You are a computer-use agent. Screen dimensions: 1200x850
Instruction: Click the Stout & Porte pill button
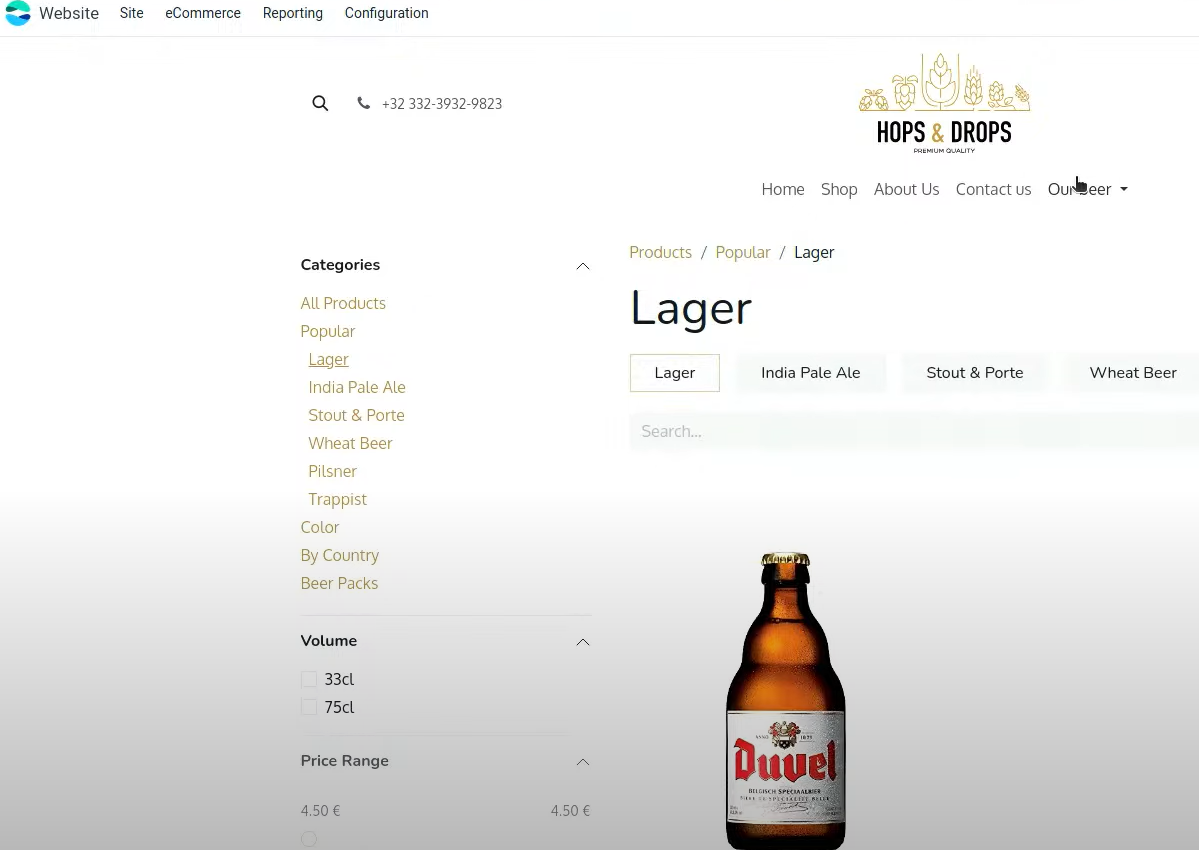(x=975, y=373)
